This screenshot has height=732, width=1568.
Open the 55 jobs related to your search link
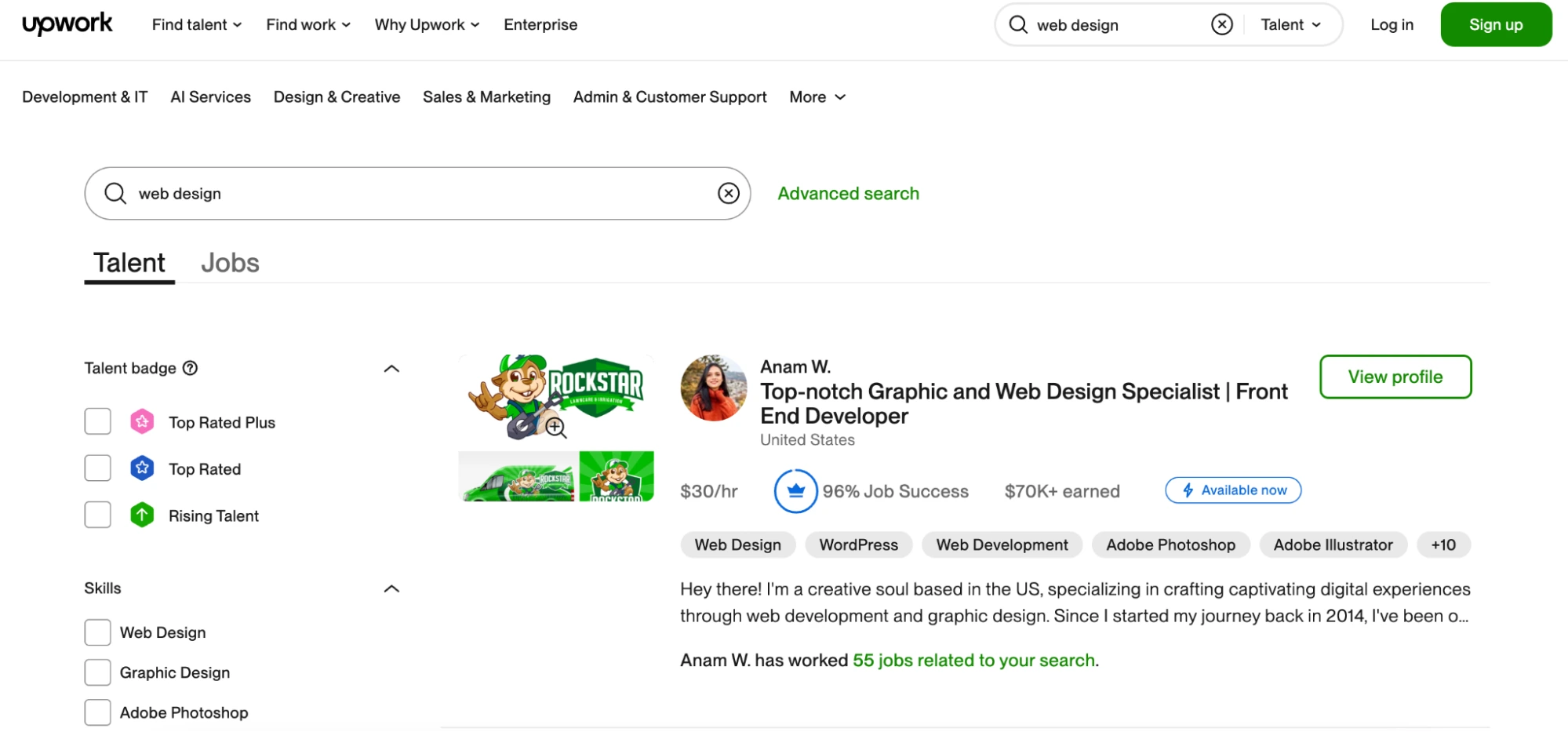pos(974,661)
